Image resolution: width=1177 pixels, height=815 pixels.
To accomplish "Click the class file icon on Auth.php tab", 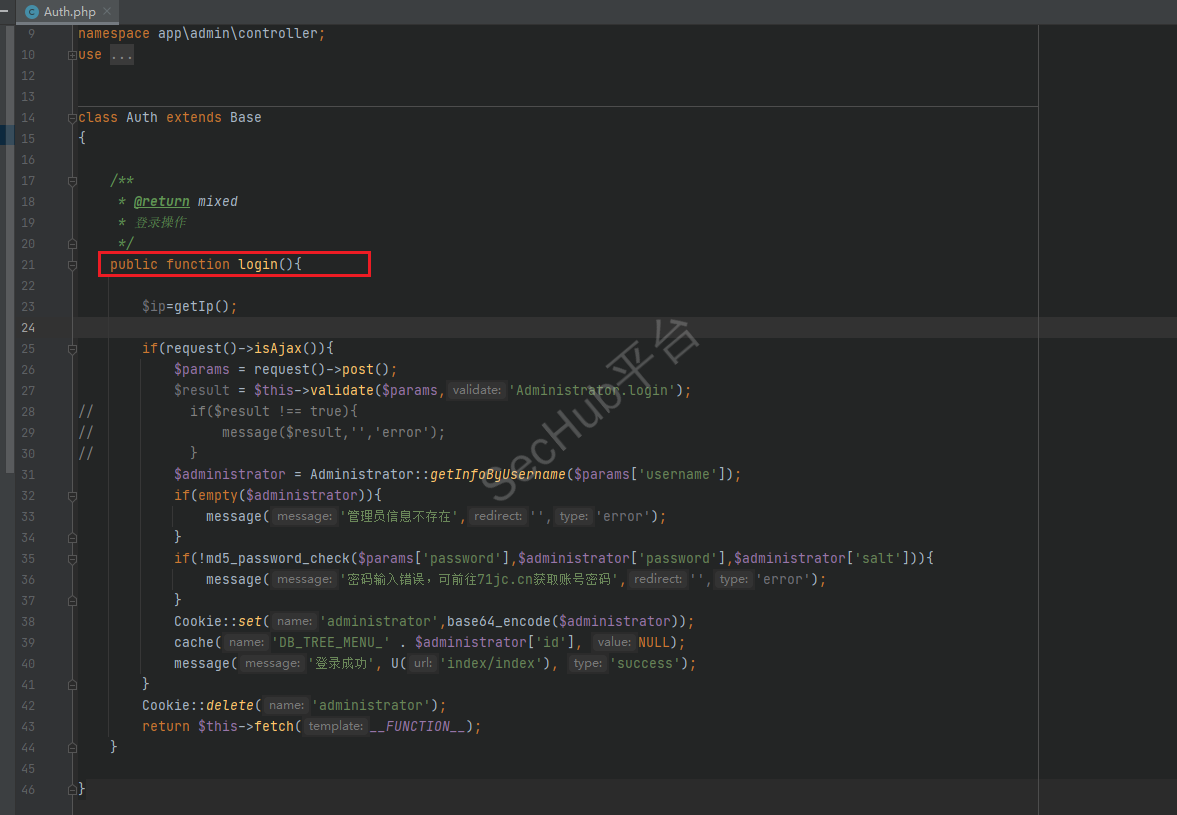I will 32,12.
